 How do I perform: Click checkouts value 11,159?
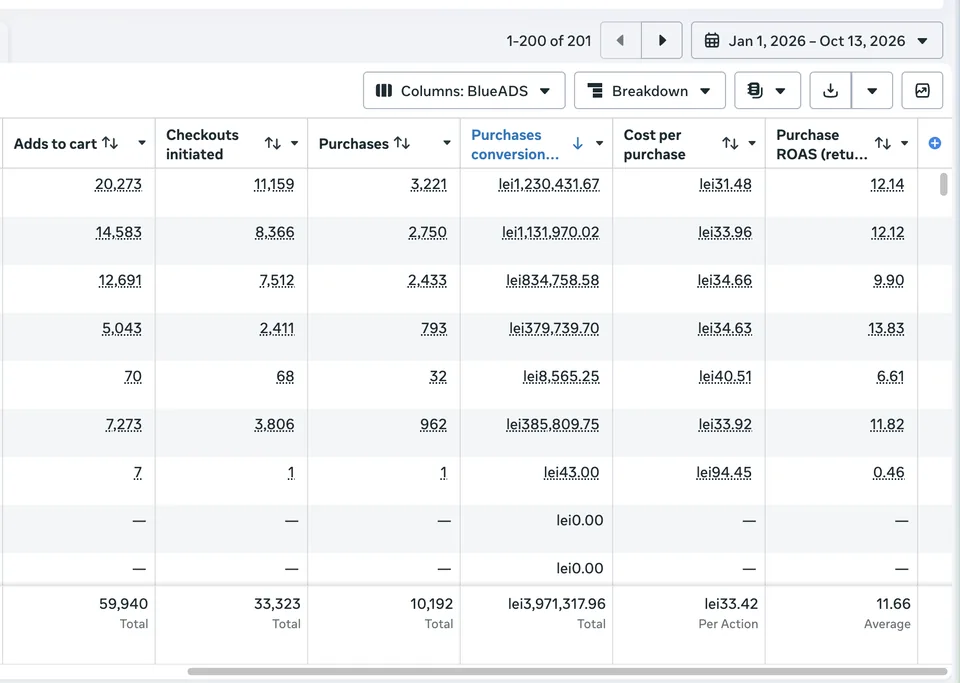coord(274,184)
